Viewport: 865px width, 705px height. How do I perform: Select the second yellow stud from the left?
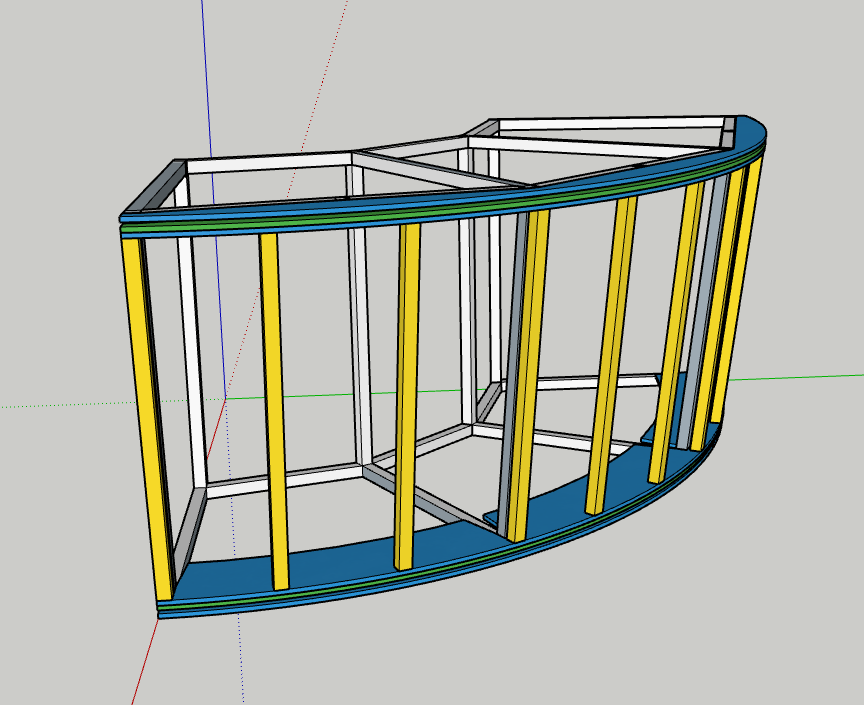tap(274, 411)
